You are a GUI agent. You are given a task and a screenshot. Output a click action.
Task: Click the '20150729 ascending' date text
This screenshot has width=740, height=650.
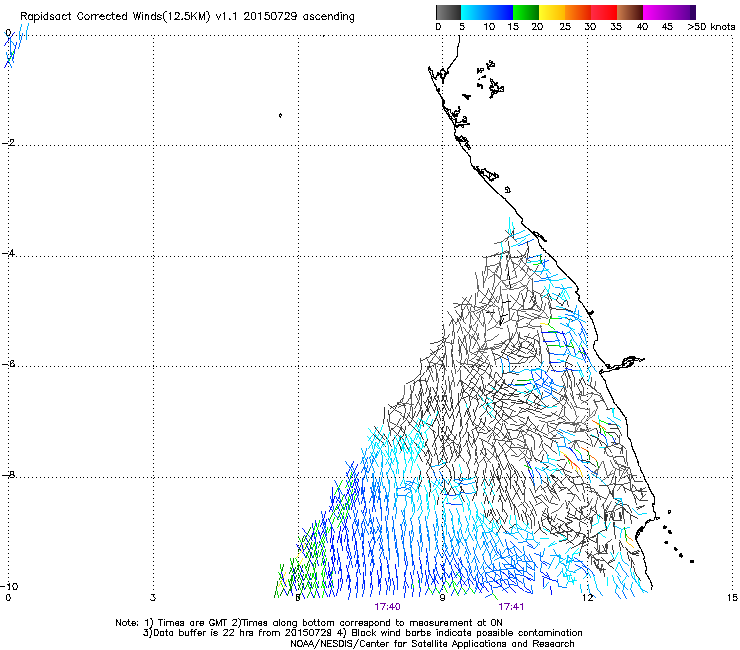pos(299,17)
